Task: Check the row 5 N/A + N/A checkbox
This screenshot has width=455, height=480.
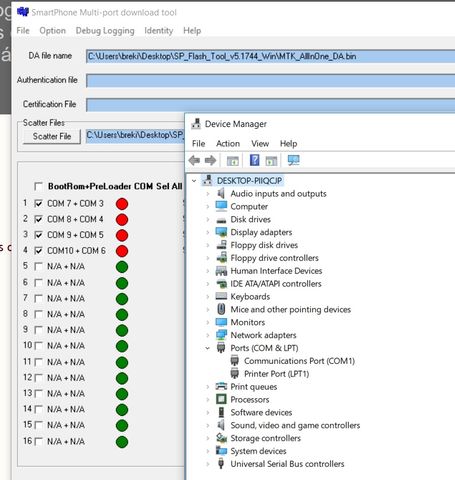Action: [38, 267]
